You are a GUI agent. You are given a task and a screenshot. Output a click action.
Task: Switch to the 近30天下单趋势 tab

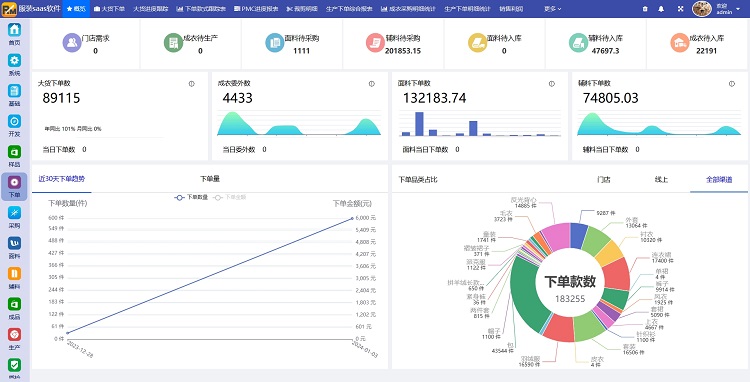[x=61, y=179]
